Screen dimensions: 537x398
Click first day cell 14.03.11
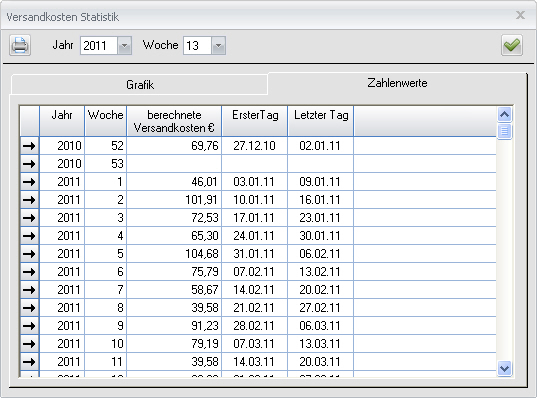tap(254, 362)
